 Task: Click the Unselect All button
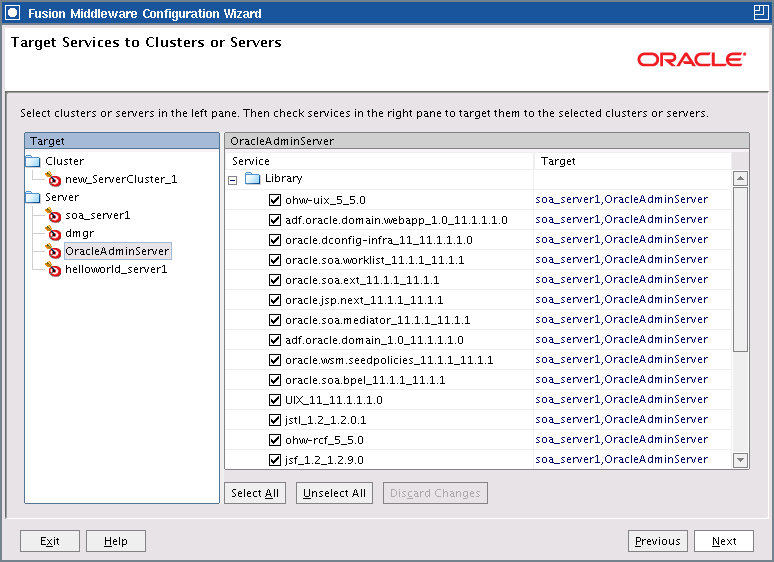coord(334,493)
